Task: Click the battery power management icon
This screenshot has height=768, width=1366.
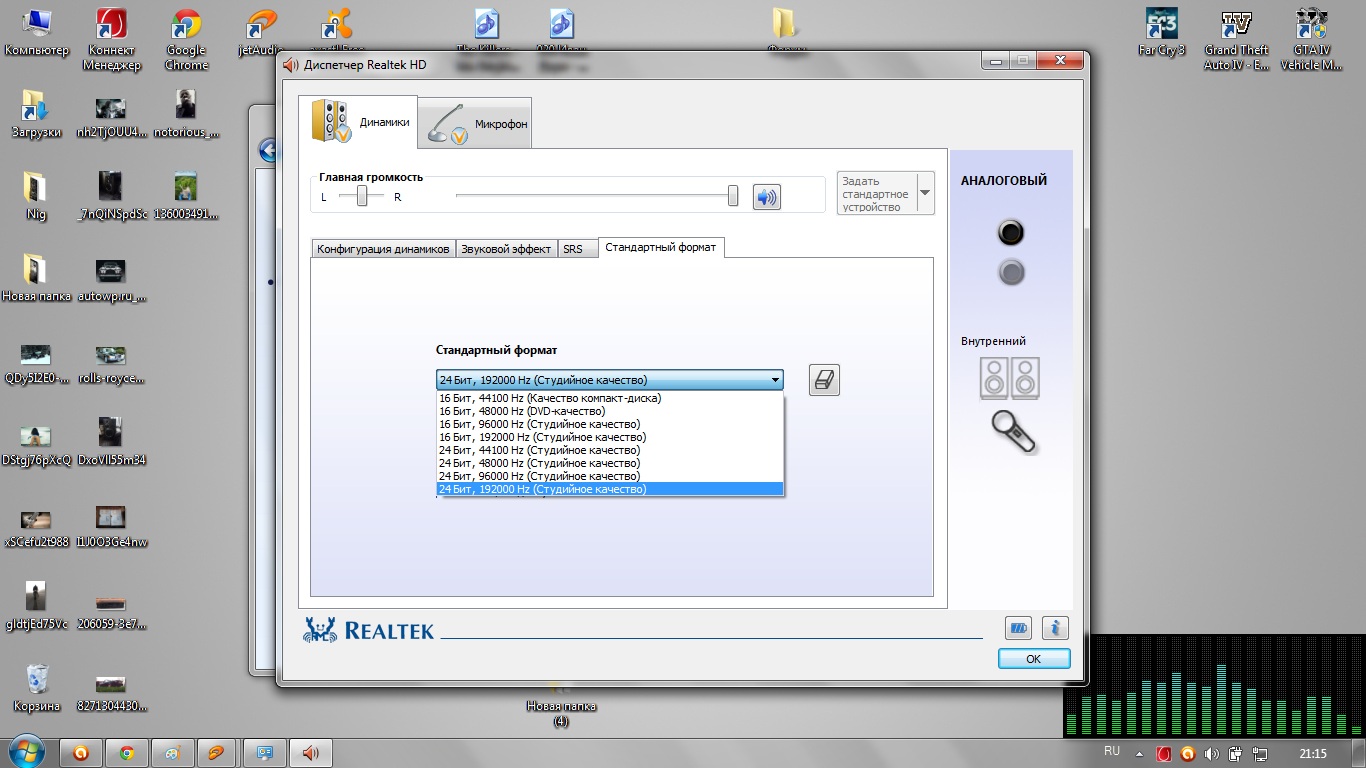Action: [1018, 628]
